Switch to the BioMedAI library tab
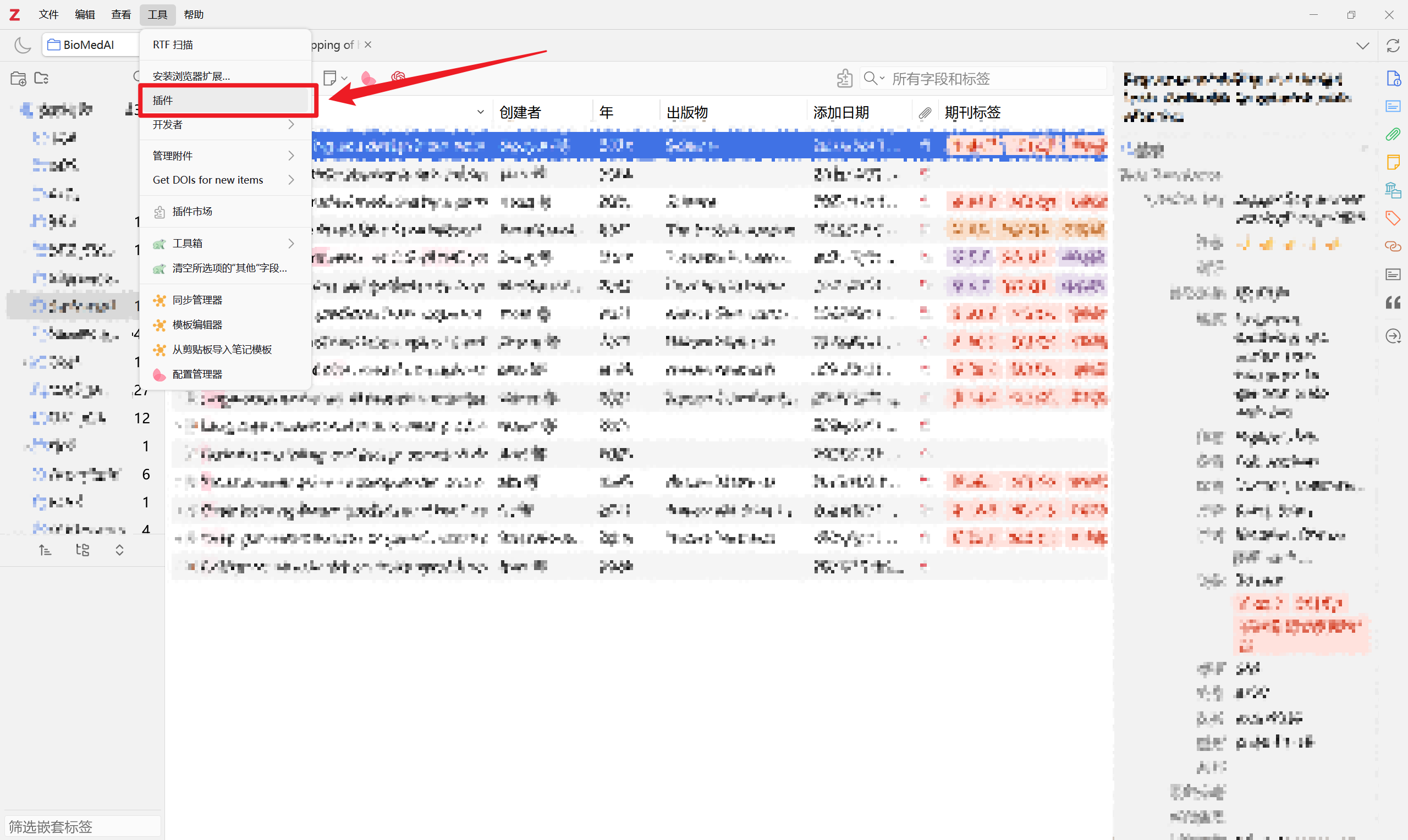1408x840 pixels. (89, 45)
